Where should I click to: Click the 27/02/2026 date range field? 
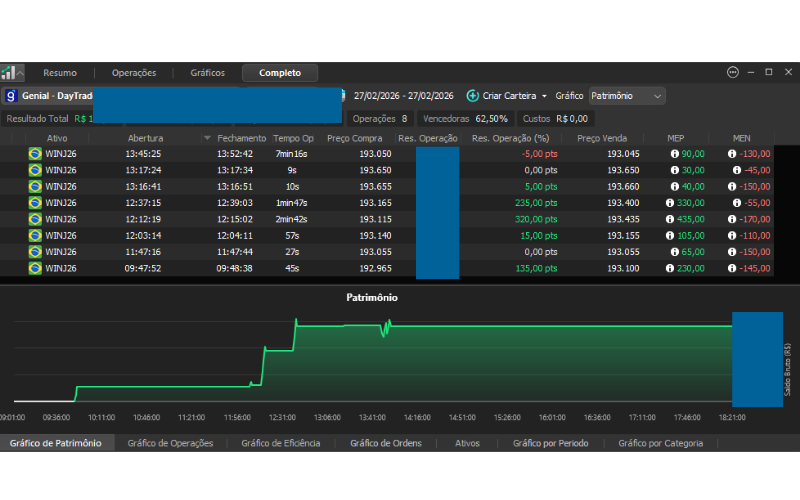tap(404, 96)
